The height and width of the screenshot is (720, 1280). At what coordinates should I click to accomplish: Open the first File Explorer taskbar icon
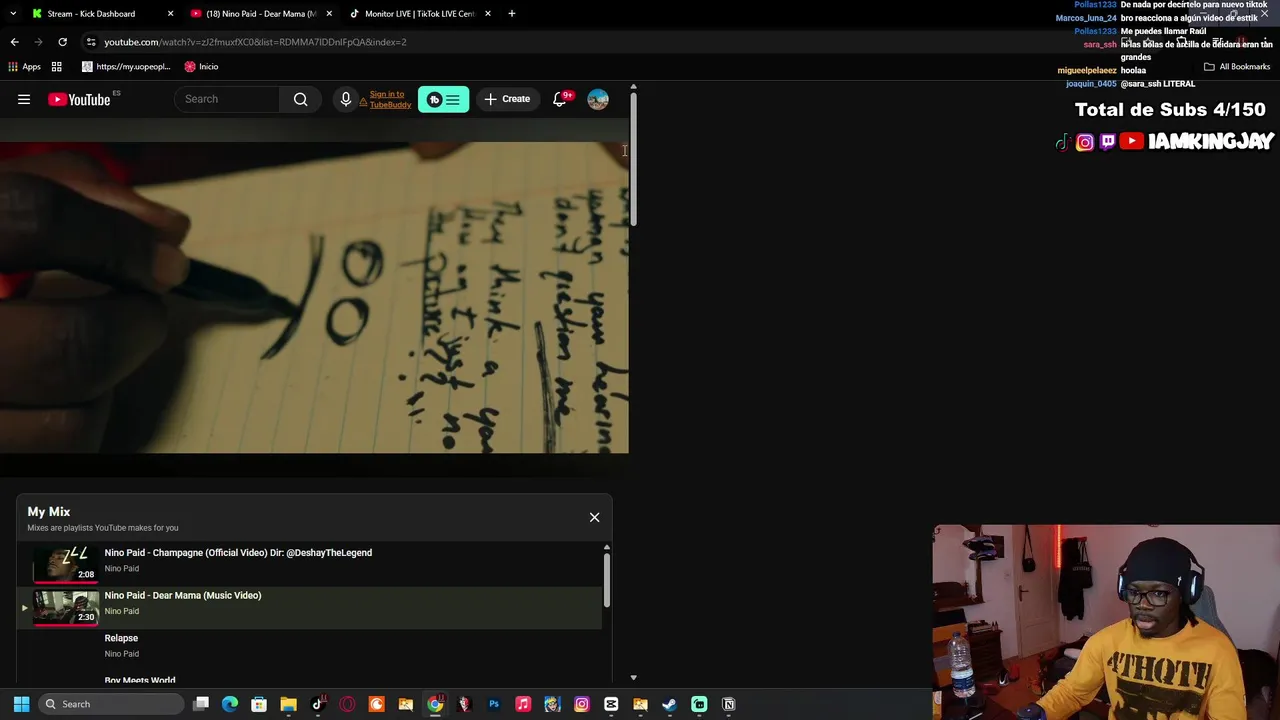tap(288, 704)
